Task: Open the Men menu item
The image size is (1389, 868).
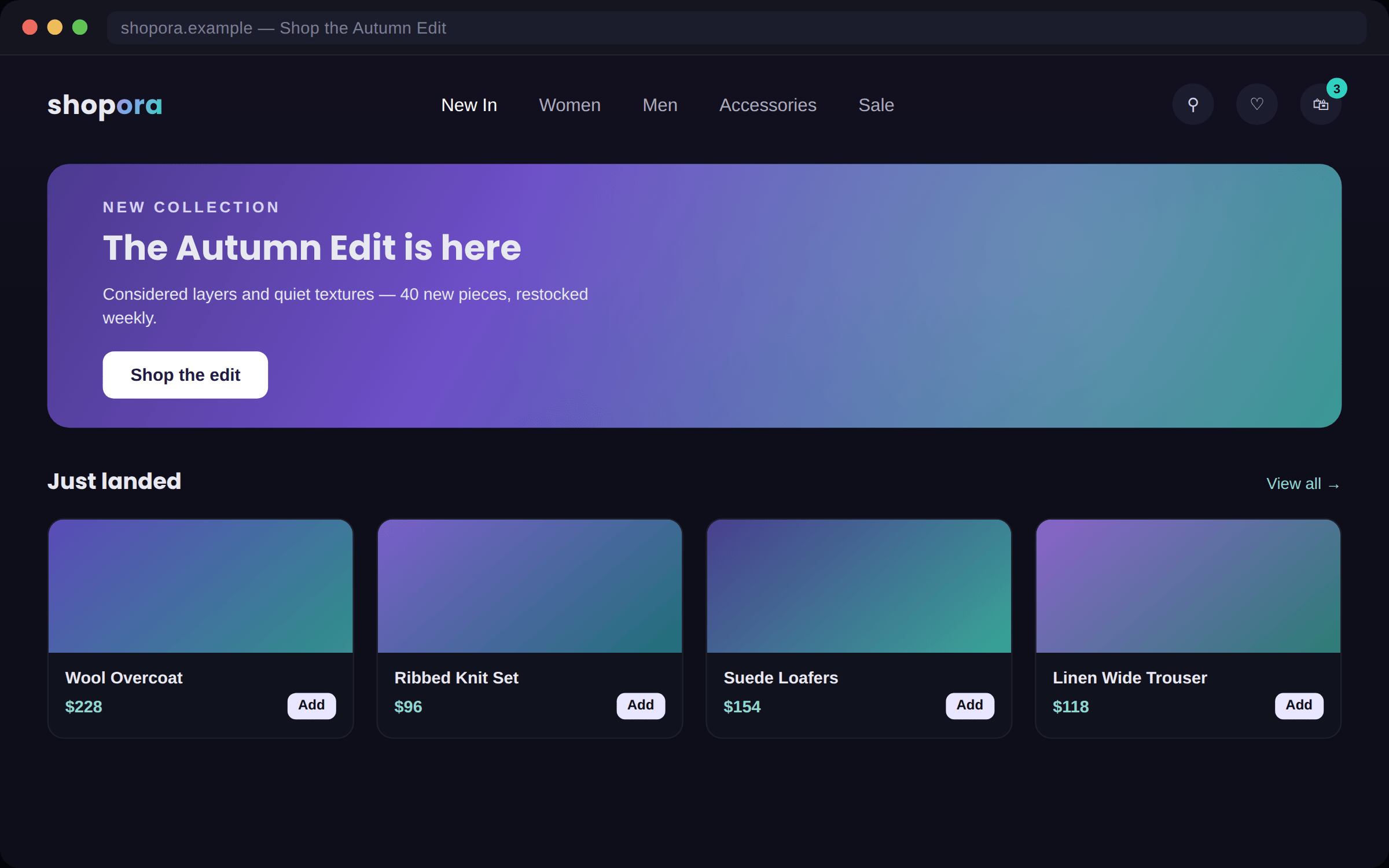Action: tap(660, 105)
